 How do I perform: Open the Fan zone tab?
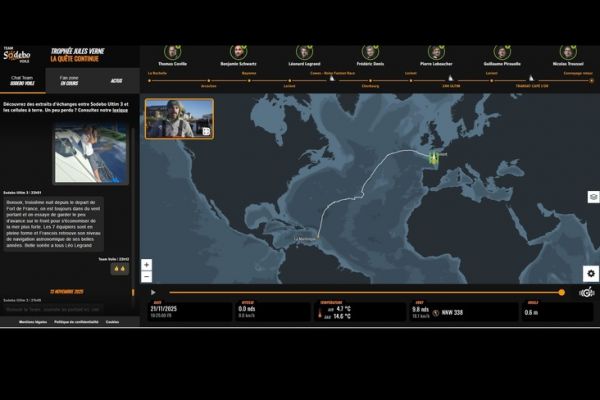point(69,80)
